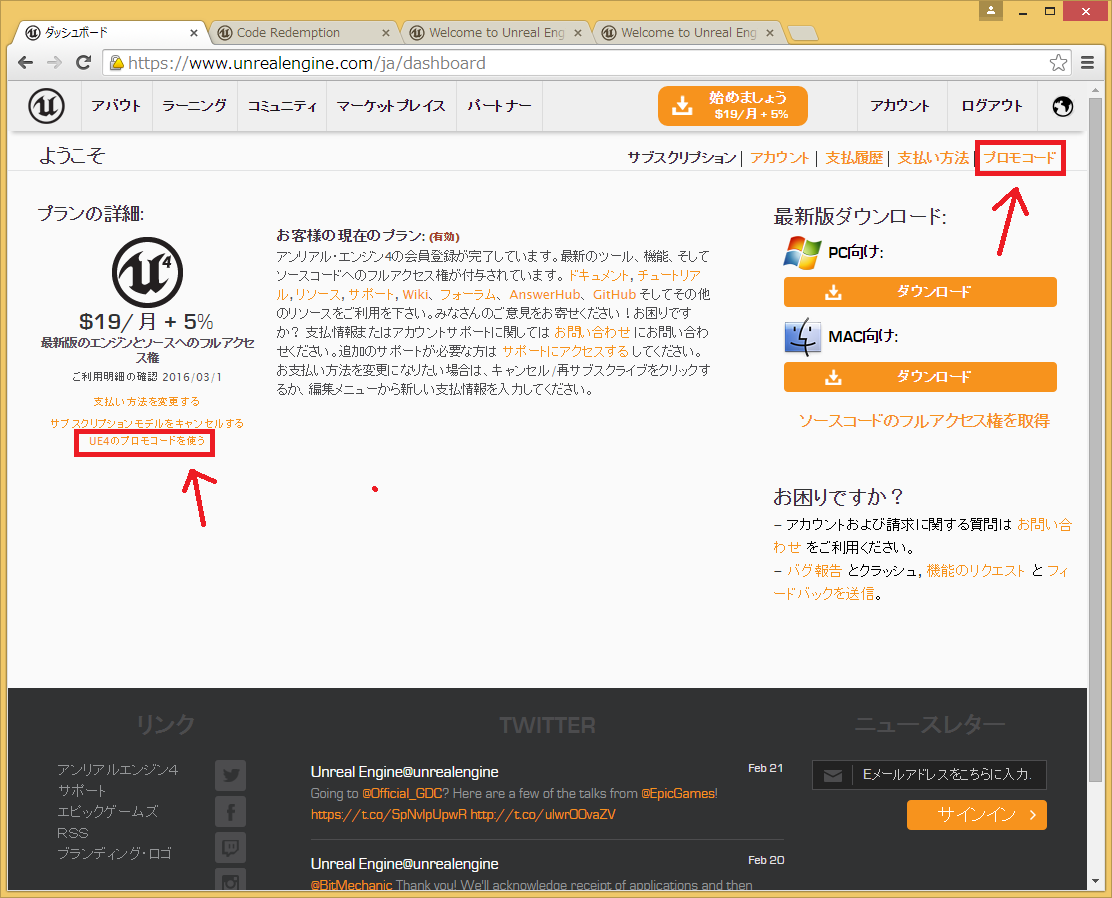Click the Facebook icon in footer

pos(230,811)
